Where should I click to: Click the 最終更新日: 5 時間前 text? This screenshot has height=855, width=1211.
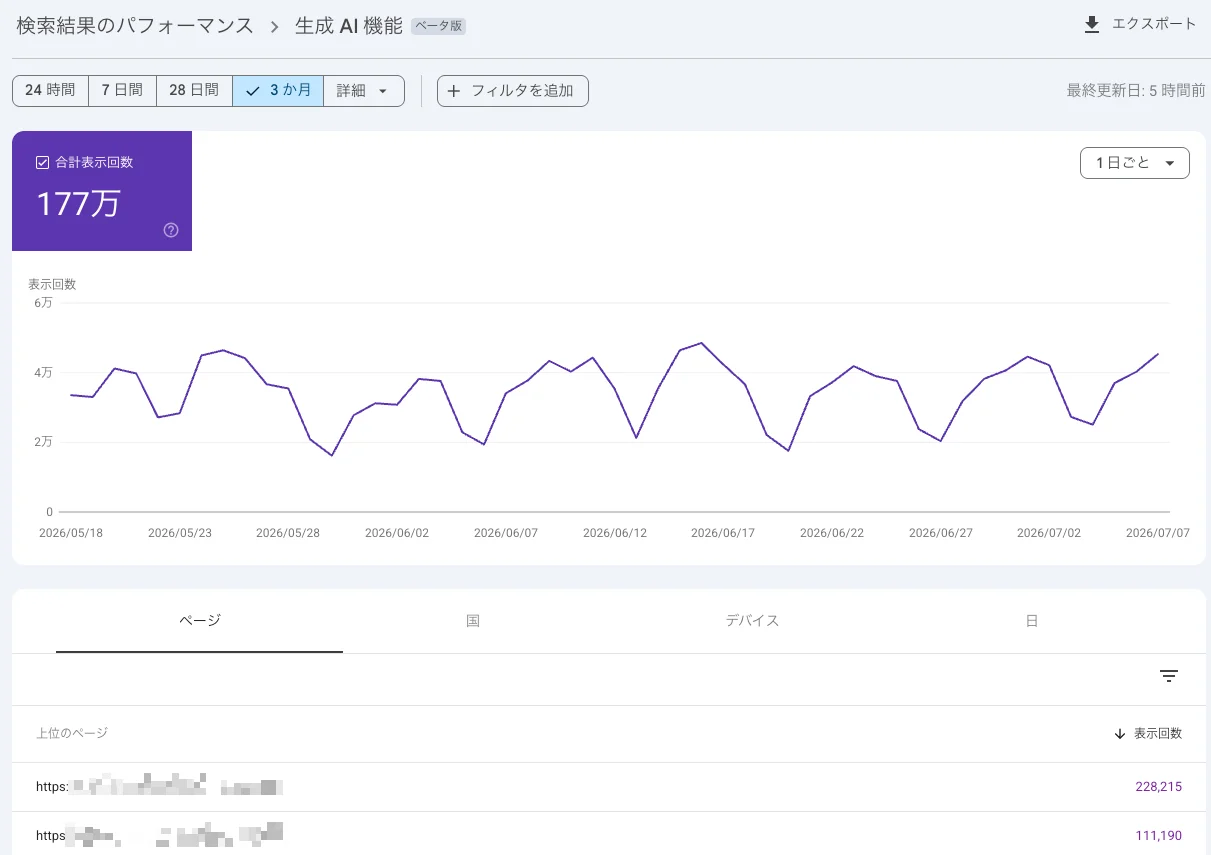1136,90
